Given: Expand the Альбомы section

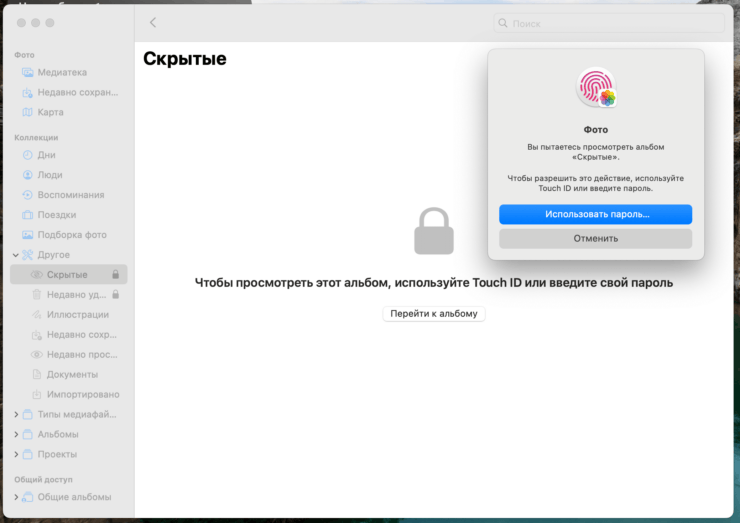Looking at the screenshot, I should click(x=16, y=434).
